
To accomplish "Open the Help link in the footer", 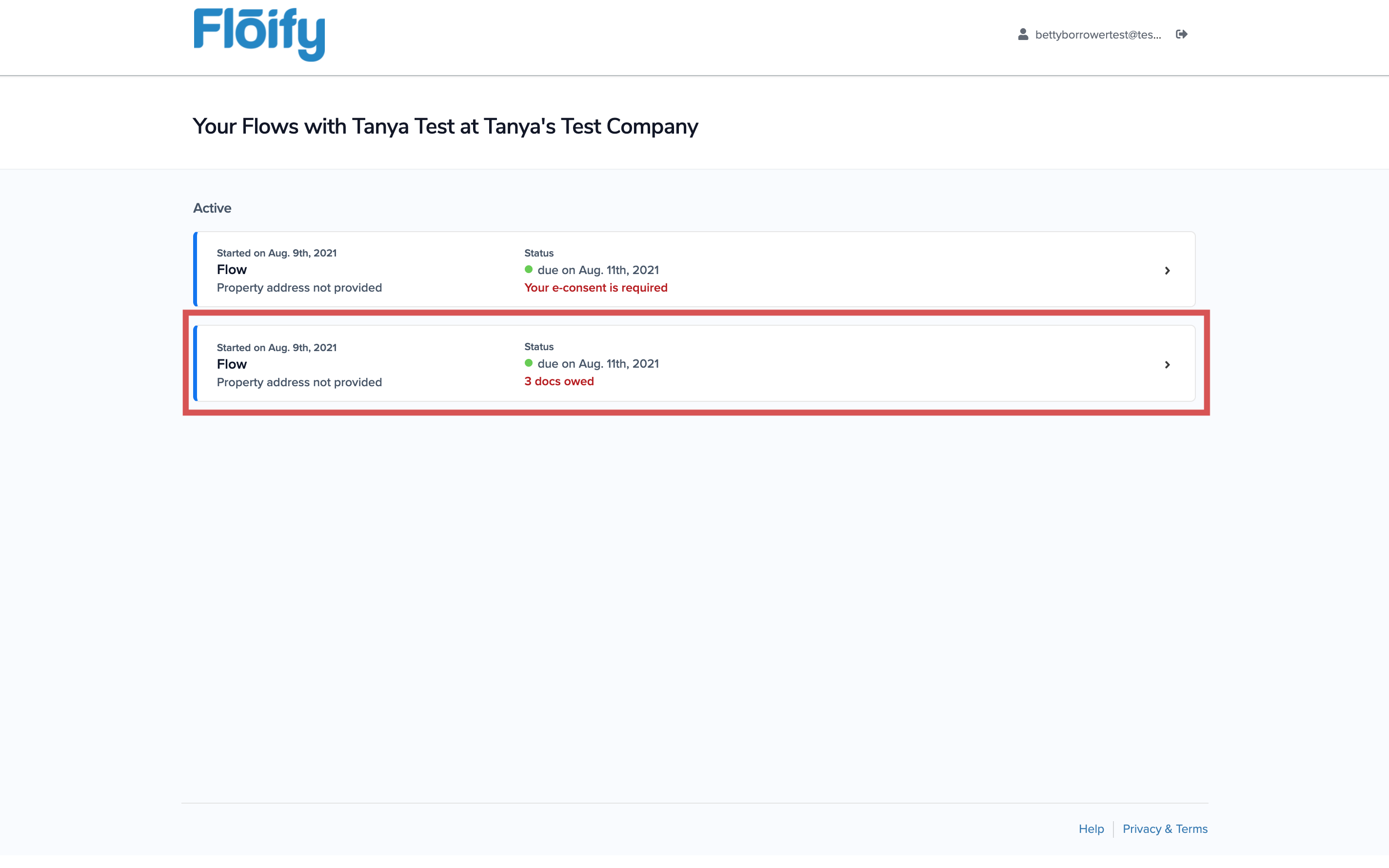I will (x=1091, y=829).
